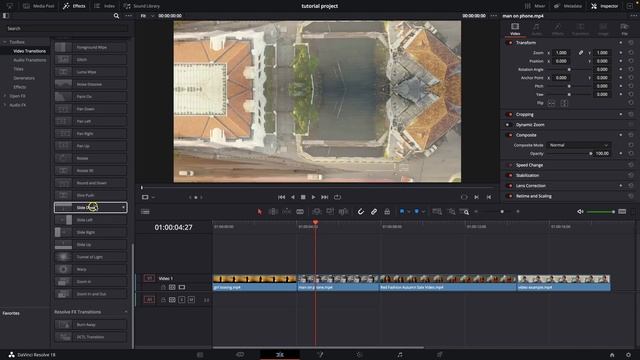Open the viewer Fit zoom dropdown
This screenshot has width=640, height=360.
pos(147,16)
